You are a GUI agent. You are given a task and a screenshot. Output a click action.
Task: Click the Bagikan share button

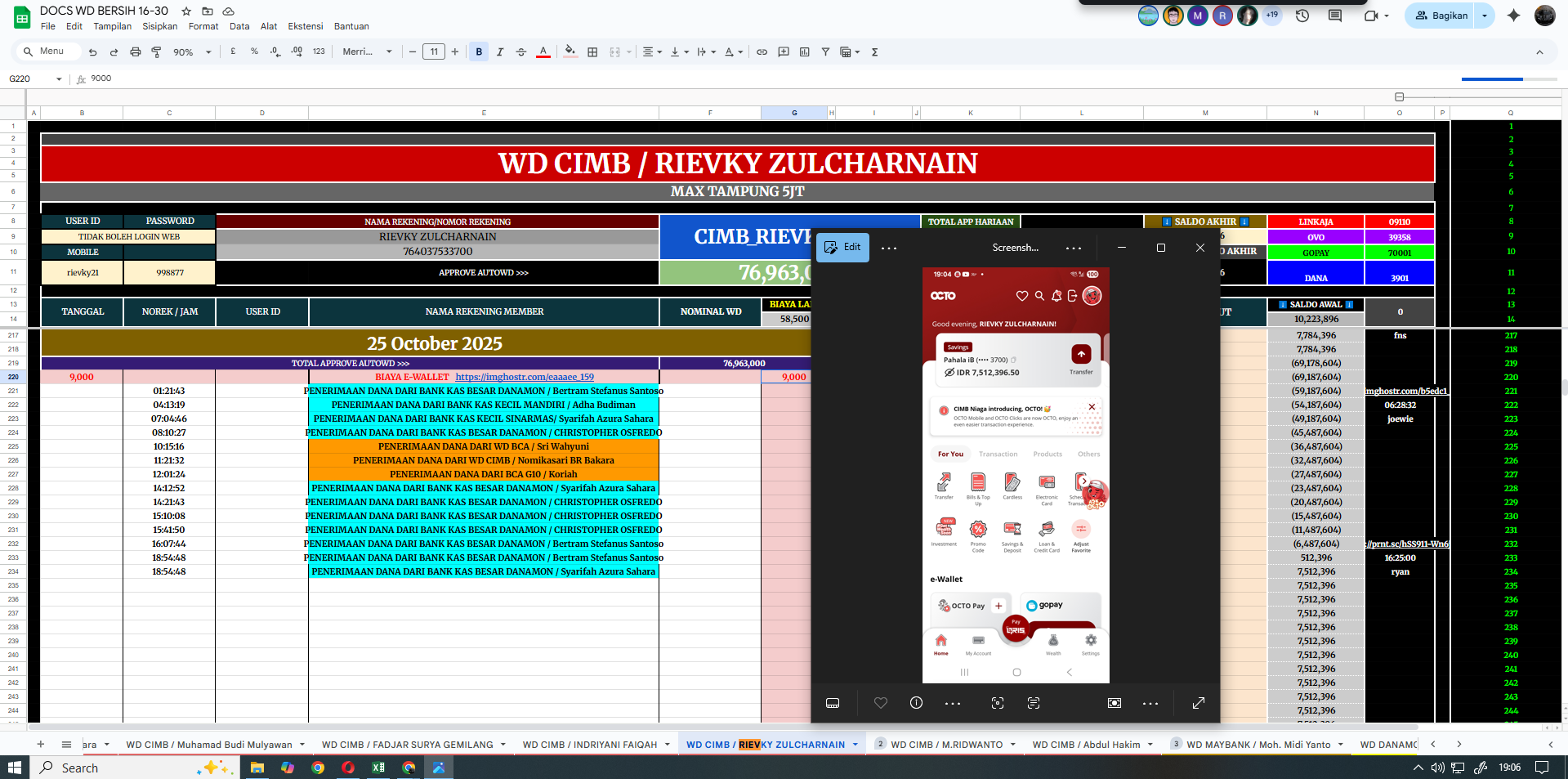[x=1441, y=16]
